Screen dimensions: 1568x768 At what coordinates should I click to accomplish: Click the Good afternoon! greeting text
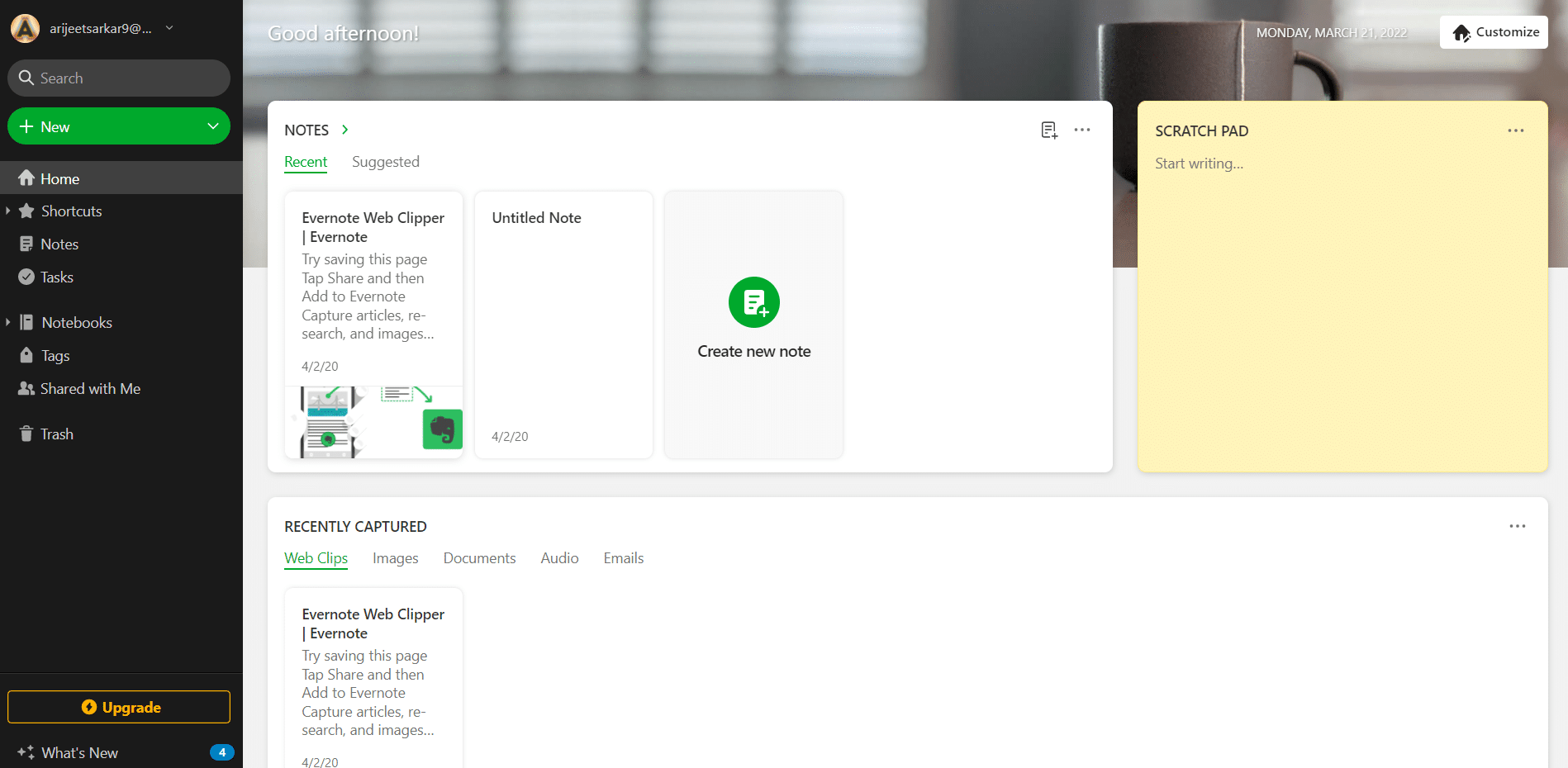tap(343, 33)
